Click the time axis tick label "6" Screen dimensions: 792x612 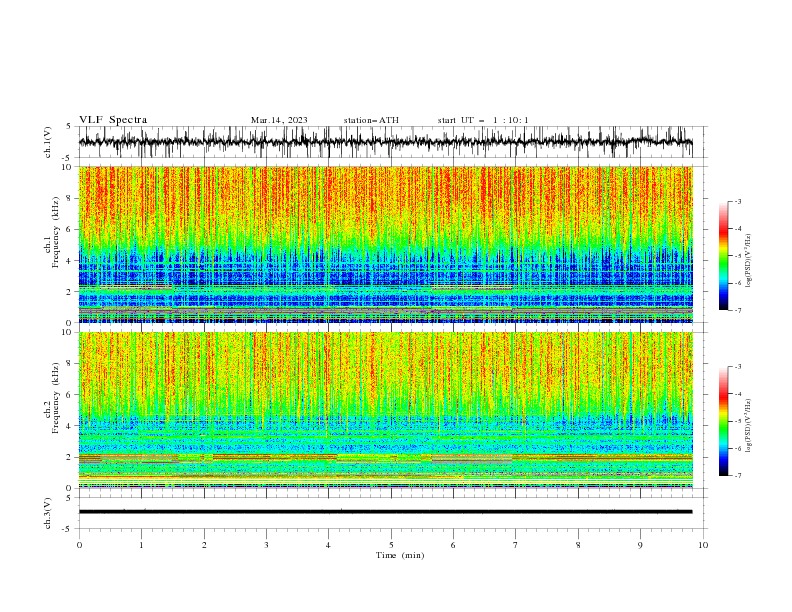pyautogui.click(x=453, y=545)
